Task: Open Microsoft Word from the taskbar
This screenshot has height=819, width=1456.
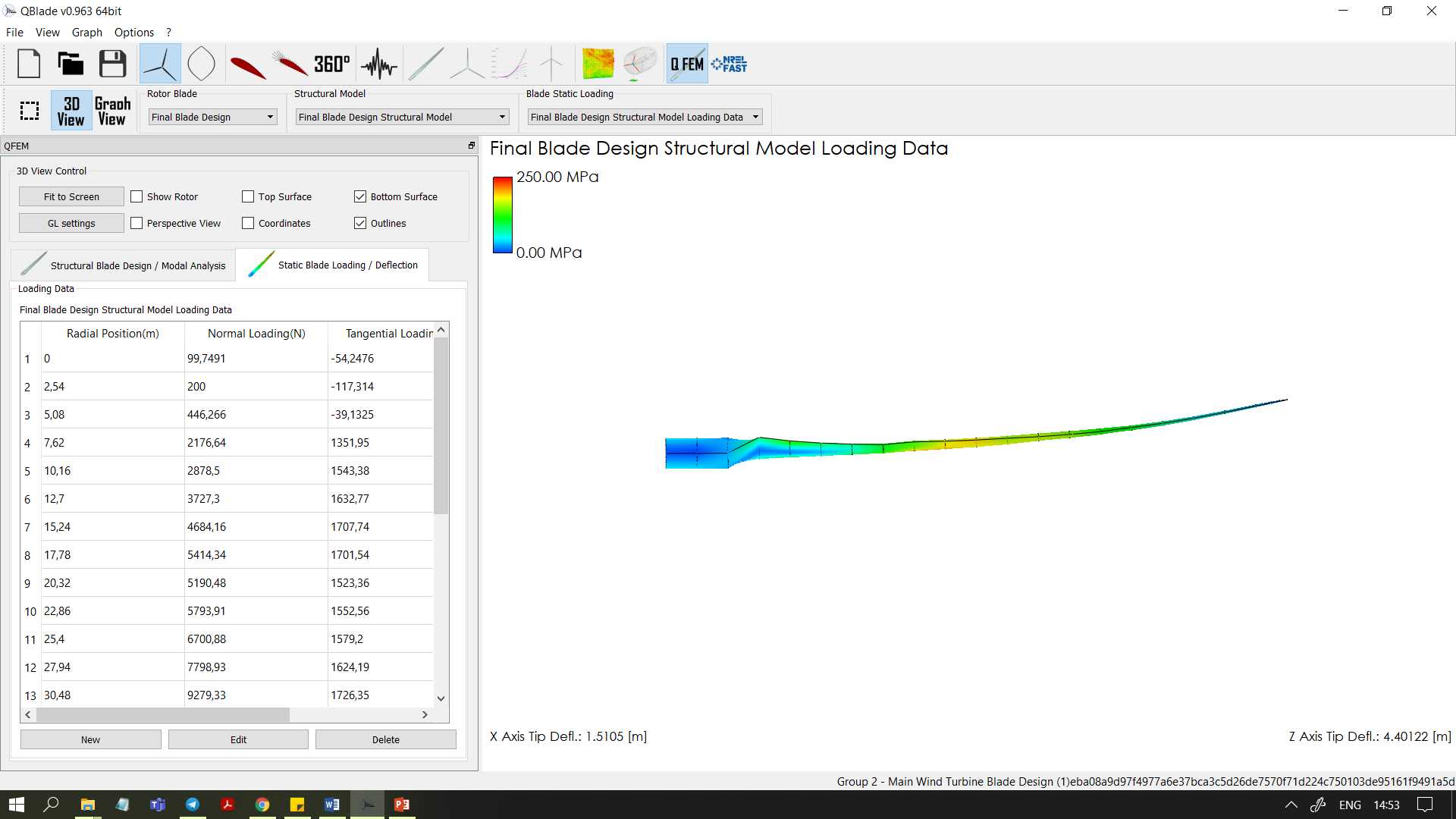Action: tap(332, 805)
